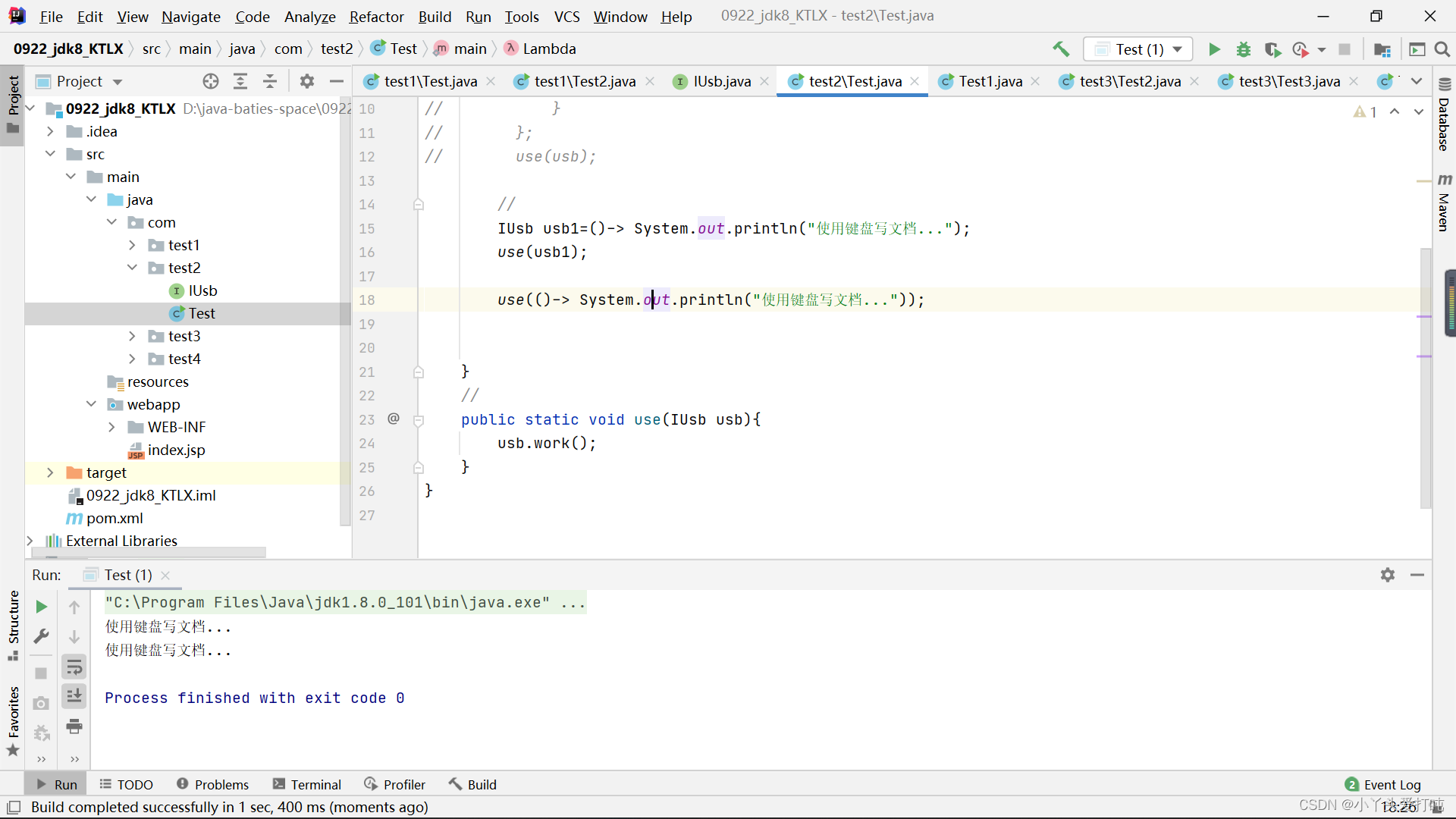Click print icon in Run console
The width and height of the screenshot is (1456, 819).
click(74, 726)
